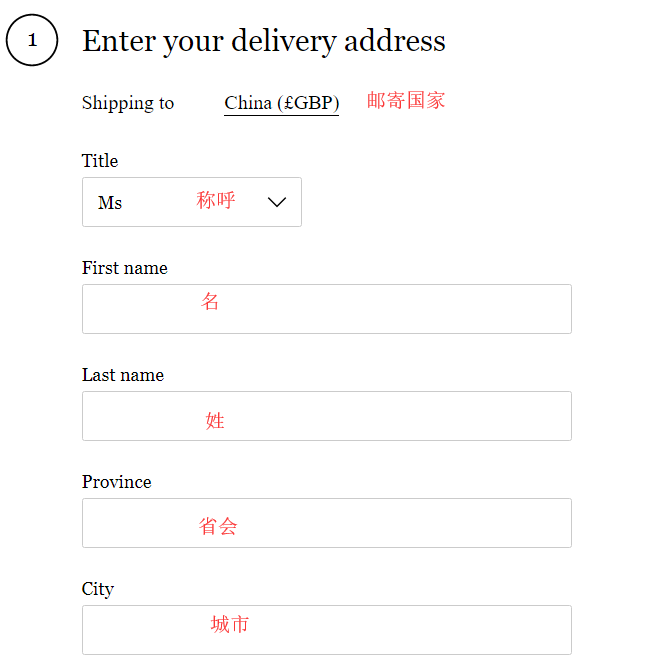
Task: Click the 'Last name' label text
Action: 123,375
